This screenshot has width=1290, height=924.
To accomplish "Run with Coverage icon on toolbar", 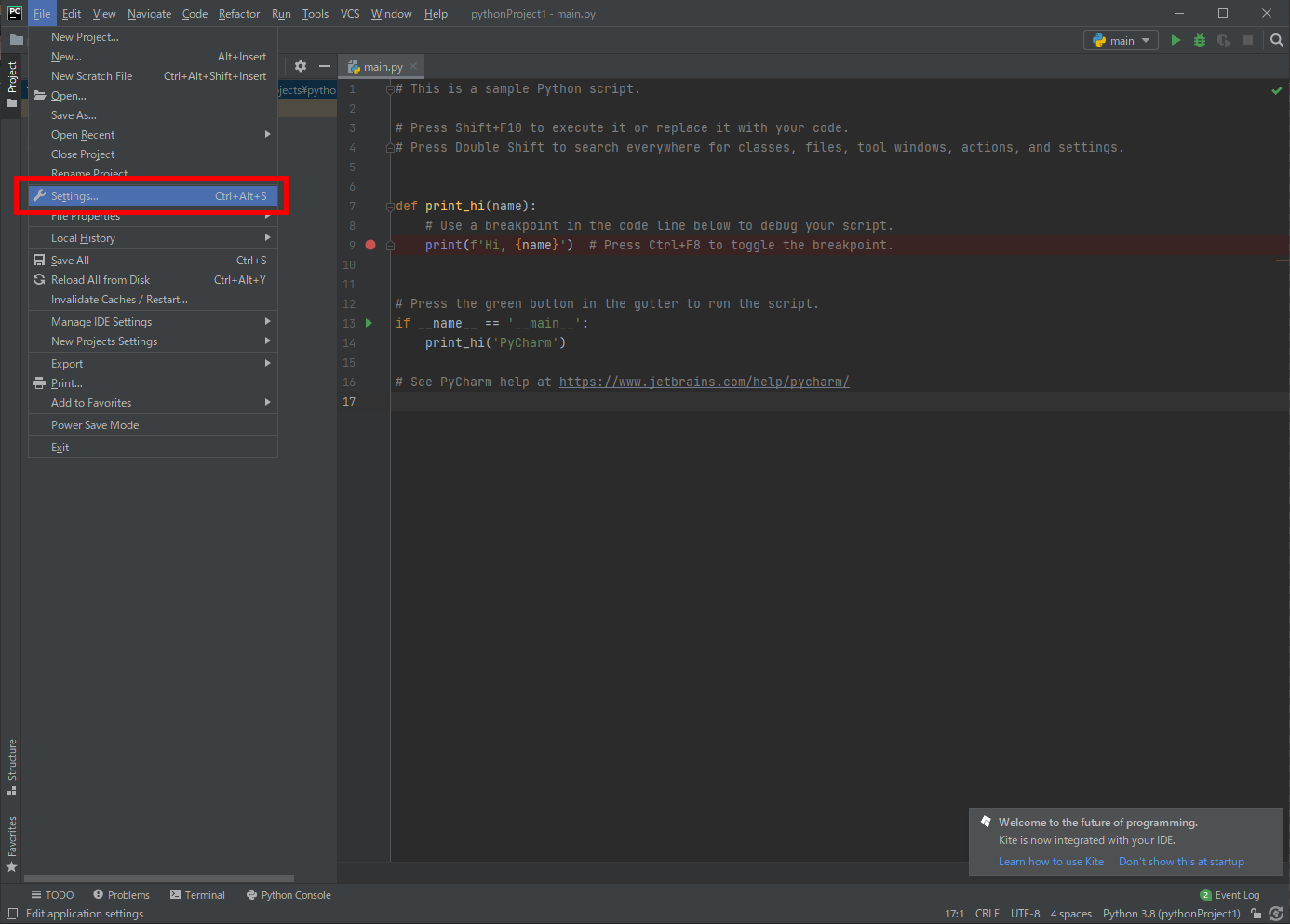I will coord(1223,40).
